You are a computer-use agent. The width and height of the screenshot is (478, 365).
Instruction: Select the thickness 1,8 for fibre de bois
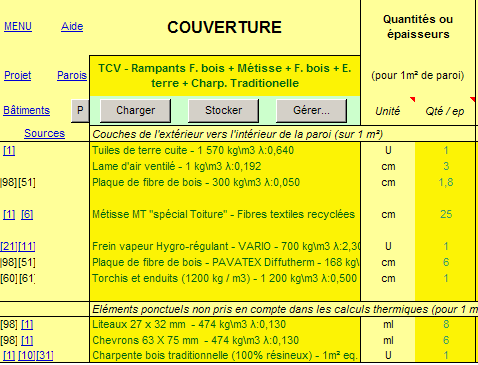pyautogui.click(x=446, y=182)
